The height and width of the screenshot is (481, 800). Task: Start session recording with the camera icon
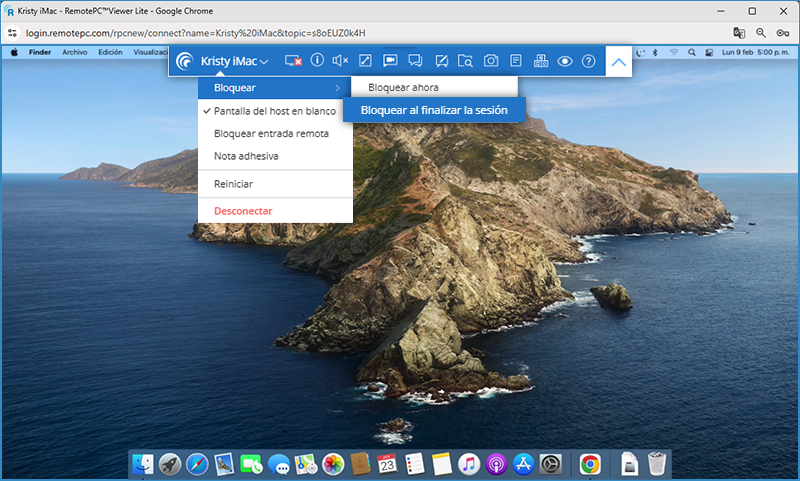coord(390,61)
